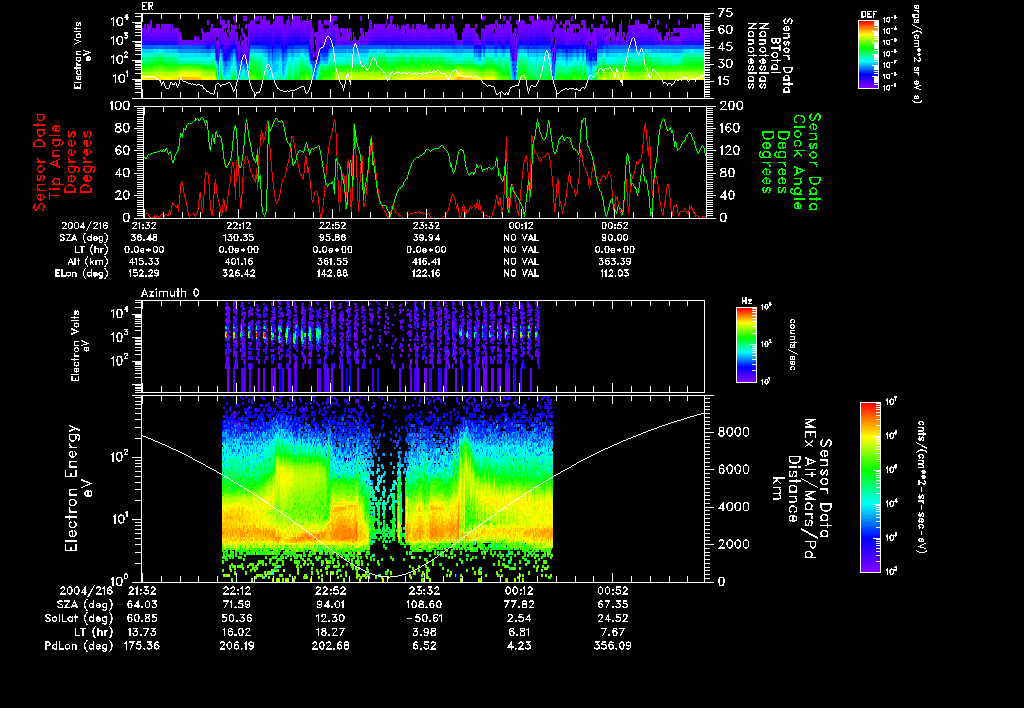The width and height of the screenshot is (1024, 708).
Task: Click the 'SolLat (deg)' row label
Action: point(78,618)
